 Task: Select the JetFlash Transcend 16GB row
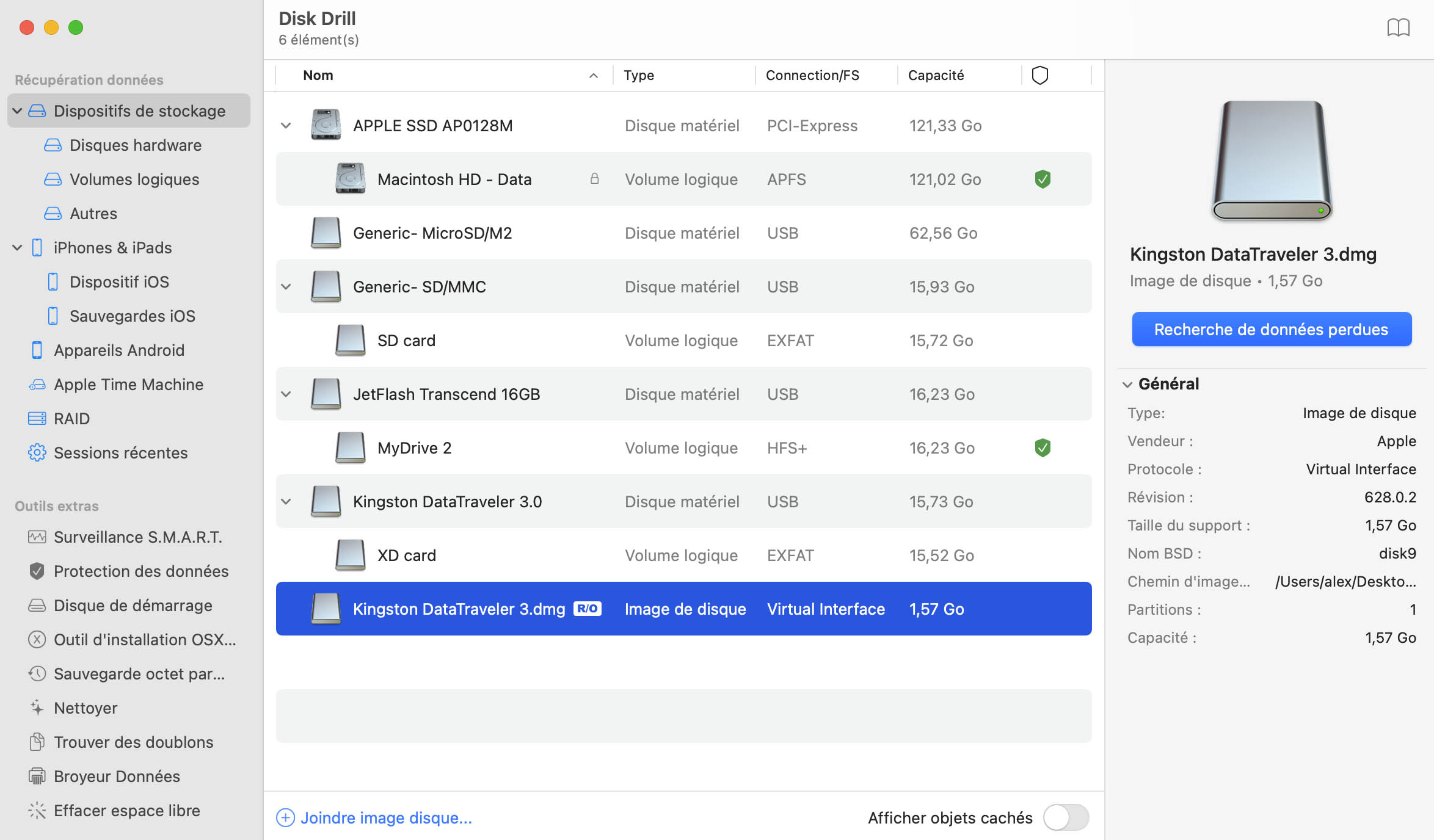point(683,394)
